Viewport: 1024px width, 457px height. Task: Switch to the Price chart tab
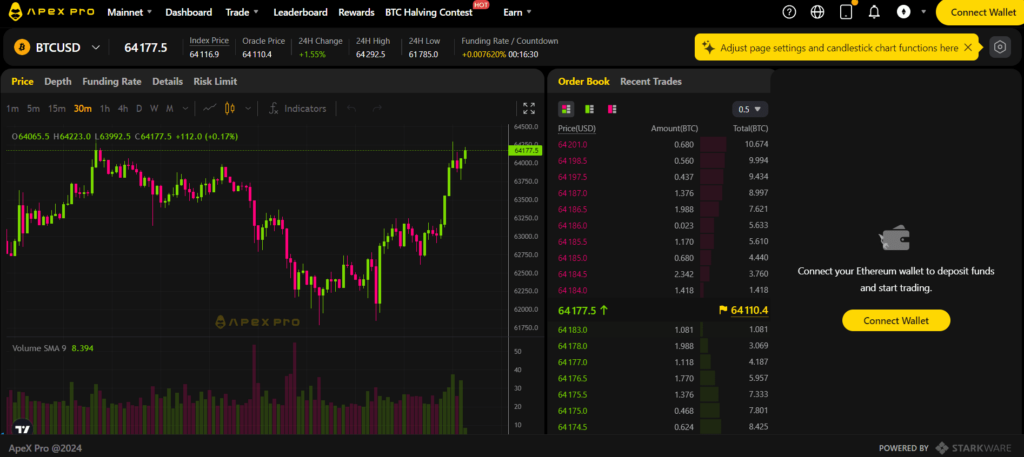click(x=22, y=82)
